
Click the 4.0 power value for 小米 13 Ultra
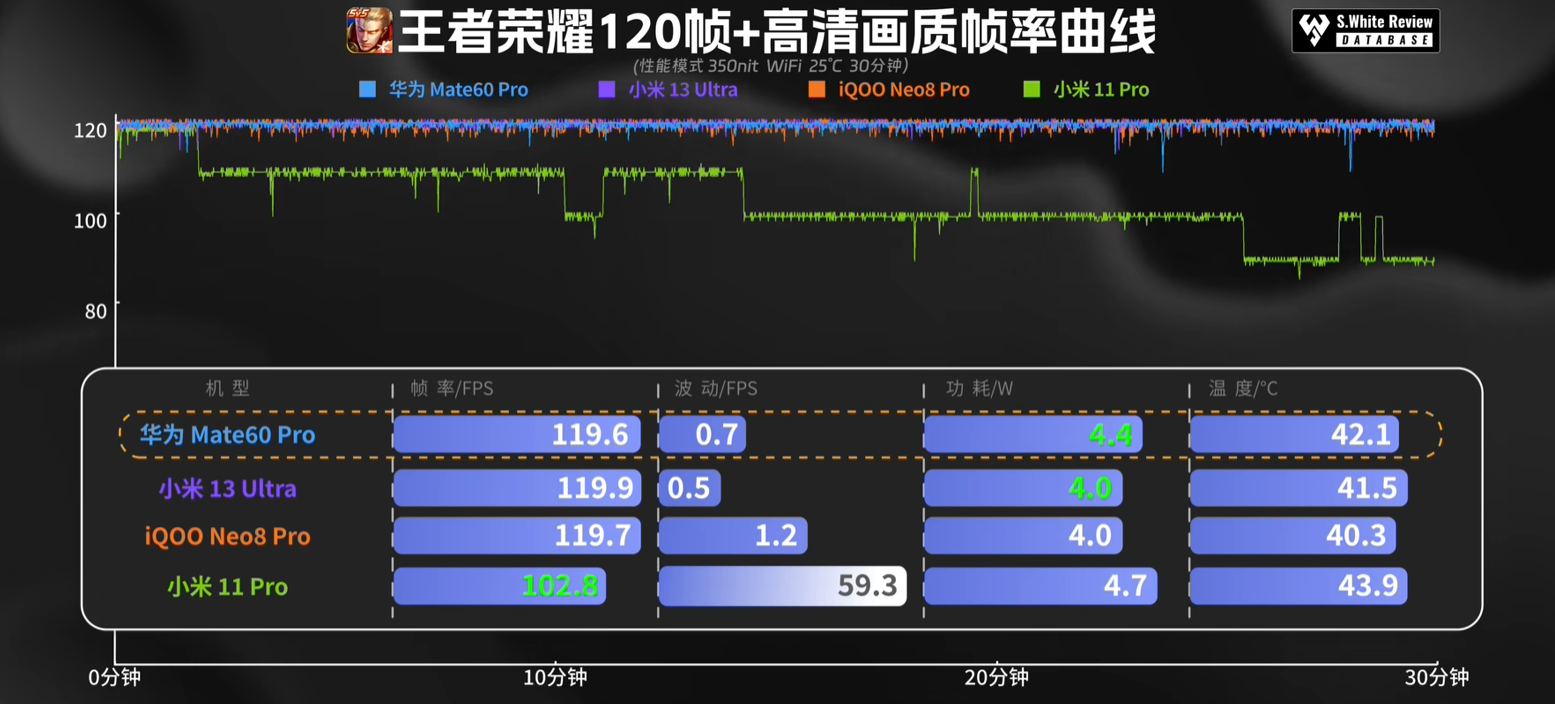pos(1090,489)
